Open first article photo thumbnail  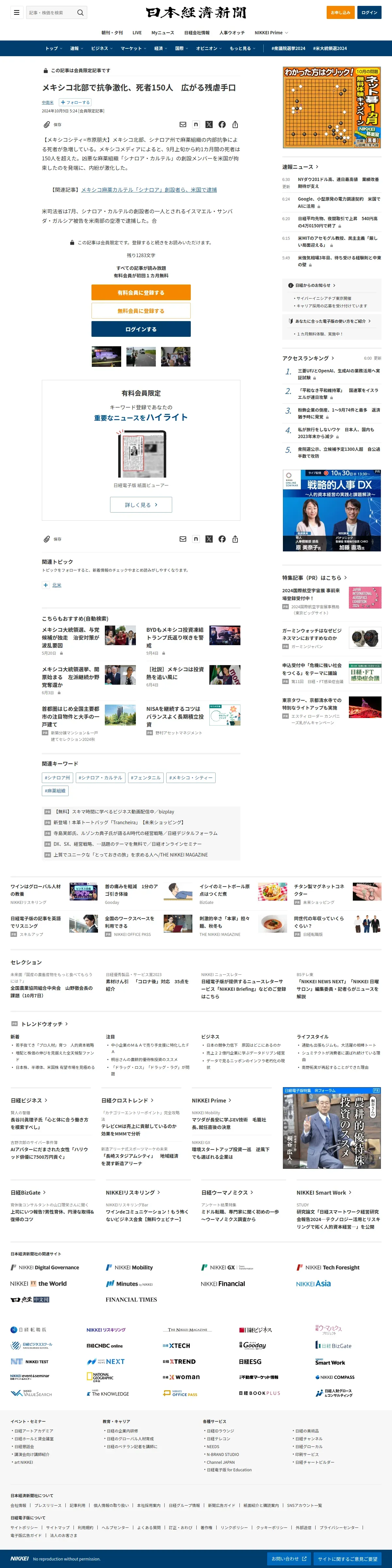click(x=106, y=356)
